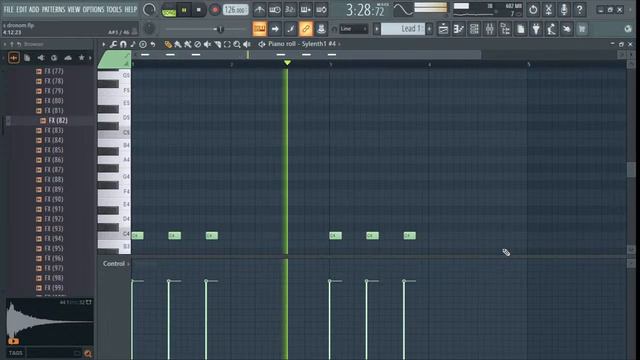Viewport: 640px width, 360px height.
Task: Open the VIEW menu
Action: [x=73, y=9]
